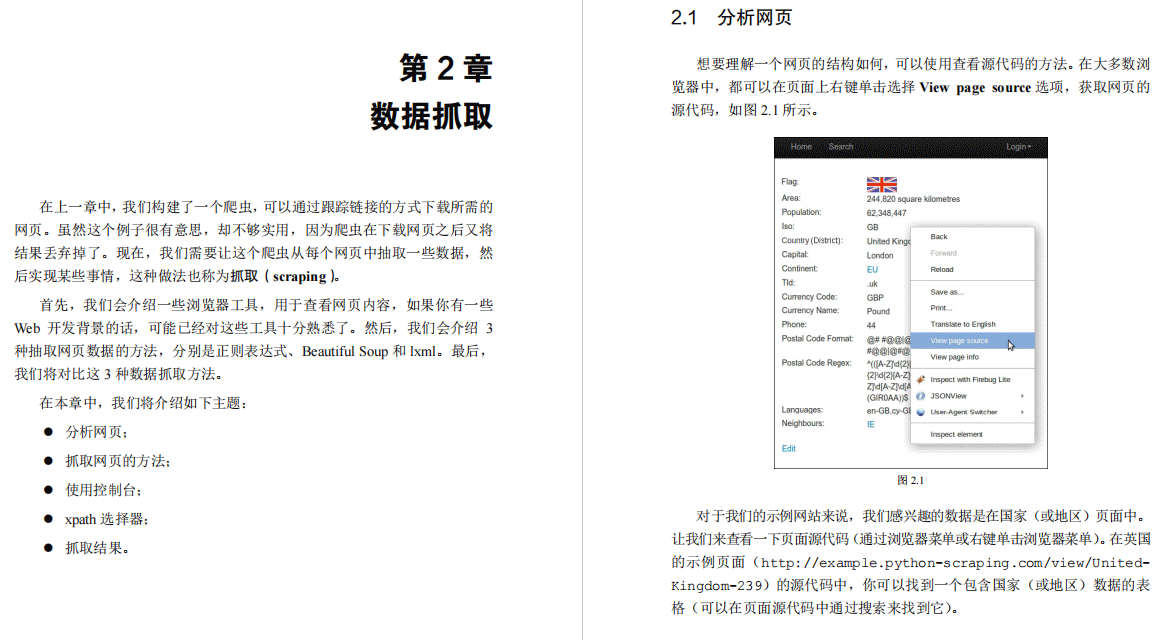
Task: Click the bold term '抓取 ( scraping )'
Action: pos(285,276)
